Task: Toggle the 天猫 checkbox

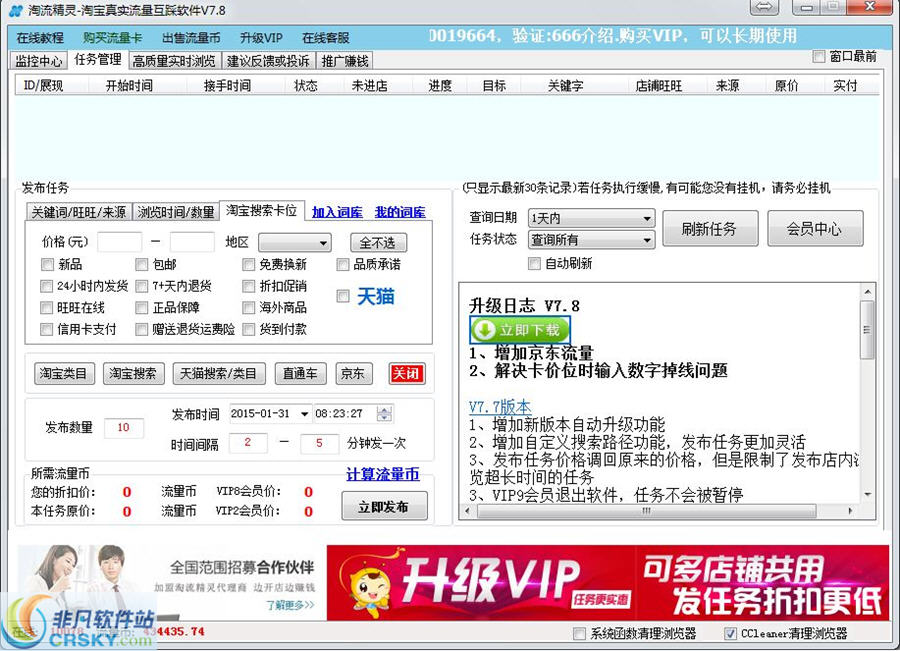Action: [x=343, y=296]
